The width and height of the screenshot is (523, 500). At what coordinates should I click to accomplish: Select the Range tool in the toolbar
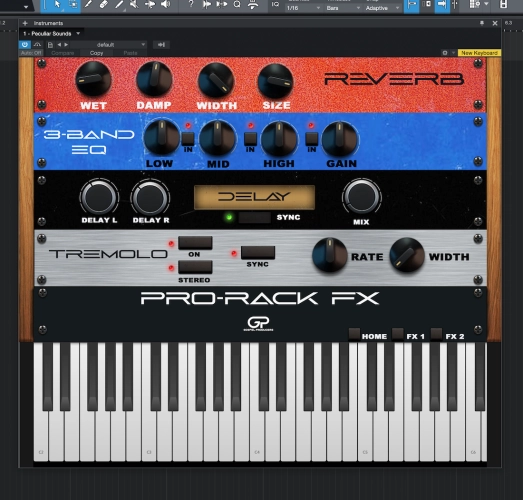pos(73,4)
